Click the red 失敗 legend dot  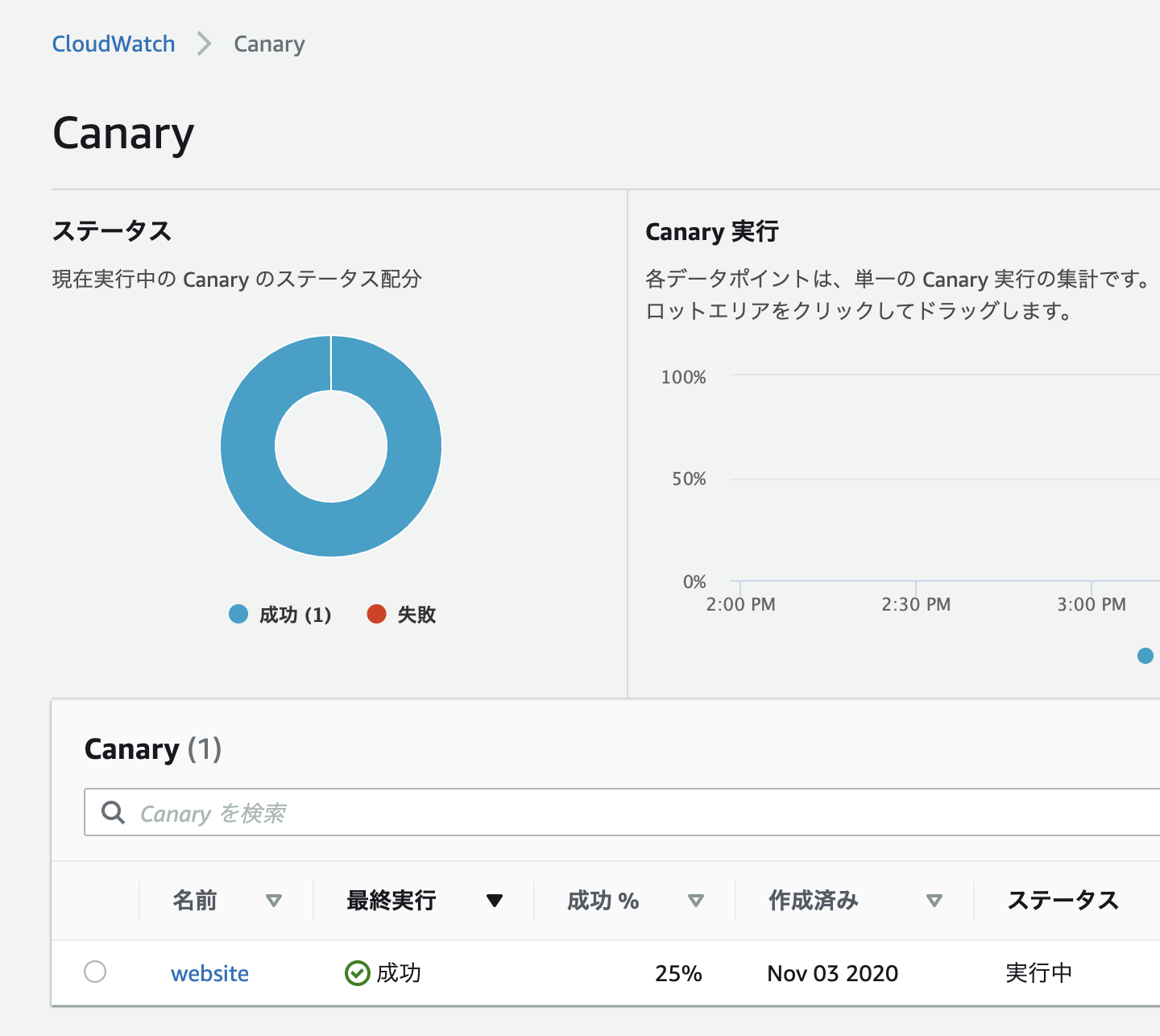click(376, 615)
